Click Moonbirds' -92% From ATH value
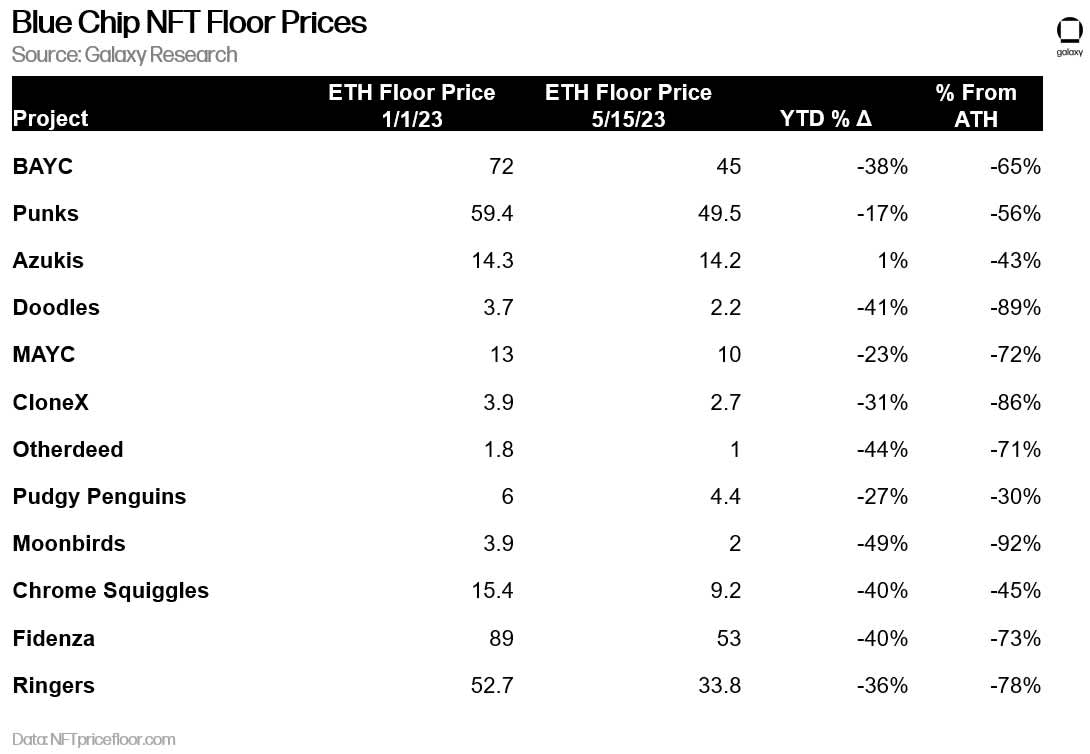 coord(1016,543)
